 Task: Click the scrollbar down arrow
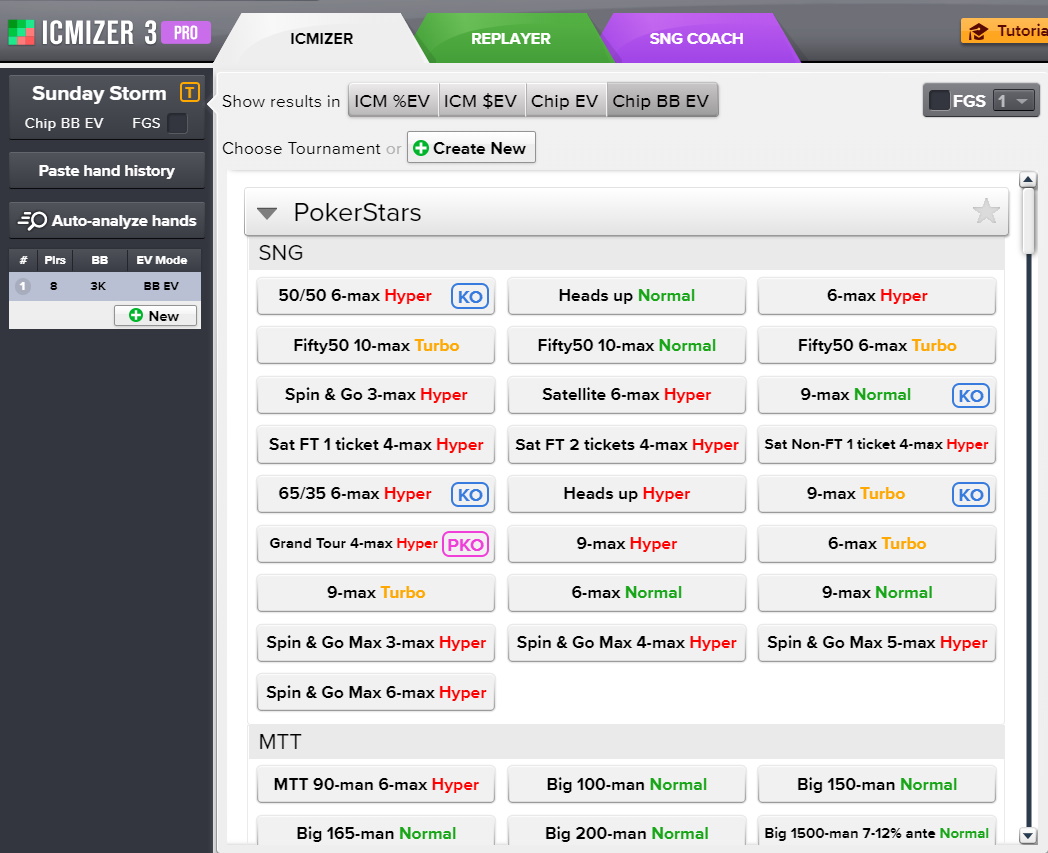pos(1027,834)
